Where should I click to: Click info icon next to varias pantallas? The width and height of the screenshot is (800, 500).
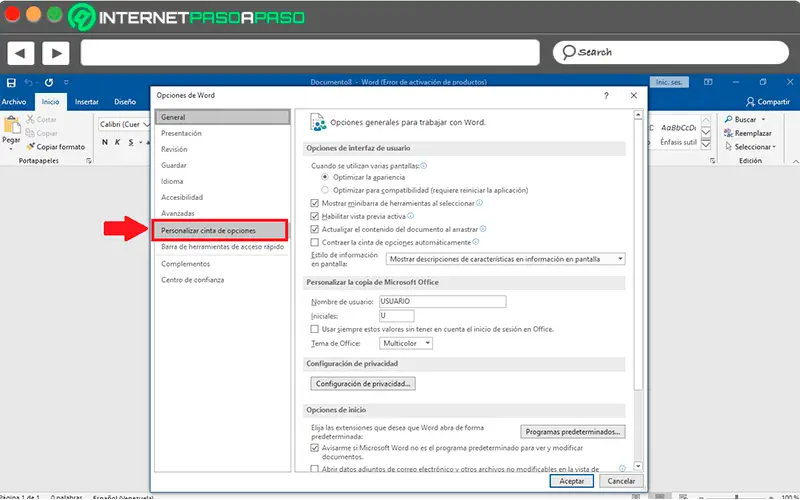(423, 166)
